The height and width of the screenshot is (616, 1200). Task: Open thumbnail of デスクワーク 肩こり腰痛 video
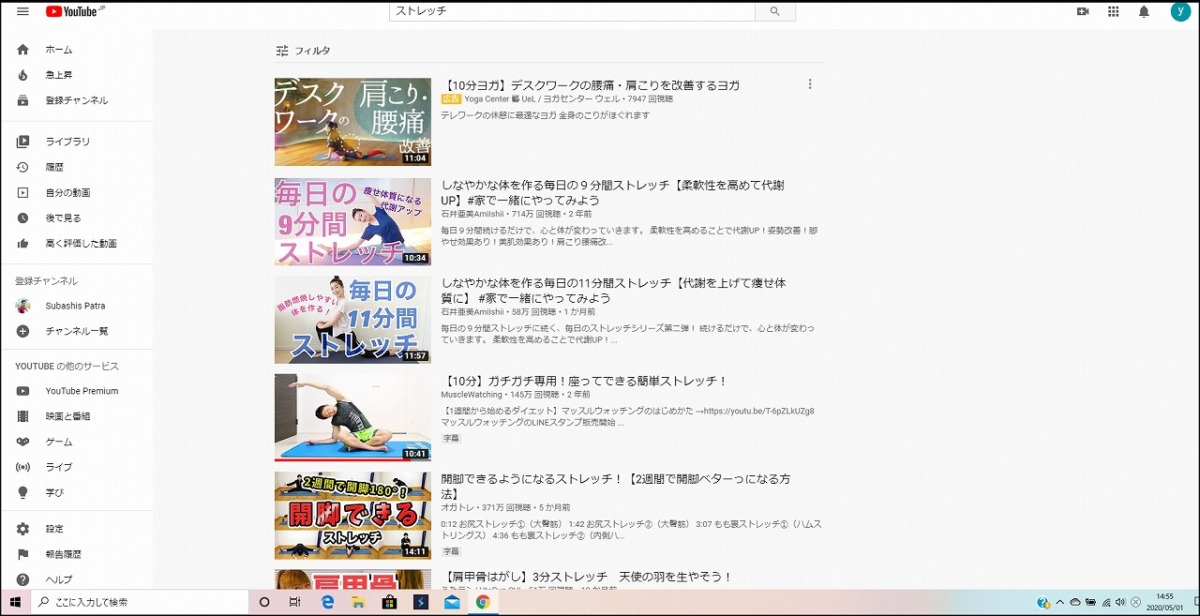tap(353, 121)
